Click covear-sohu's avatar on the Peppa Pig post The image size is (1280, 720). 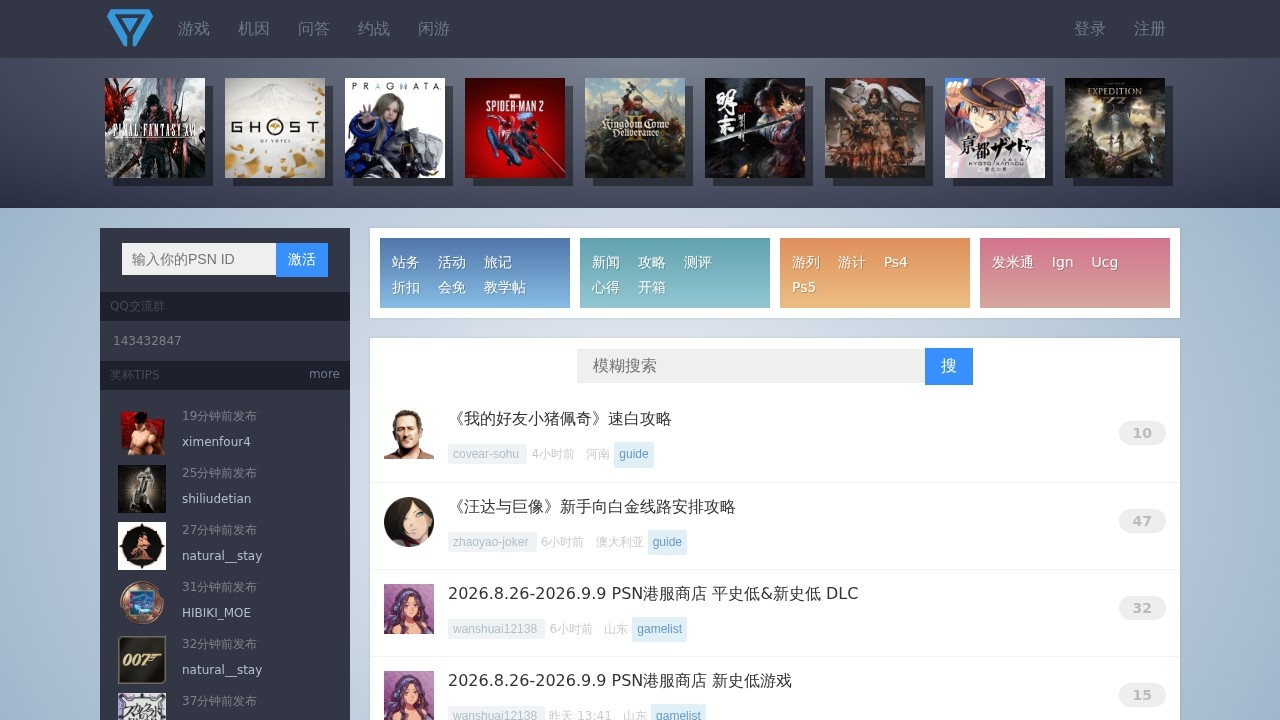(409, 434)
